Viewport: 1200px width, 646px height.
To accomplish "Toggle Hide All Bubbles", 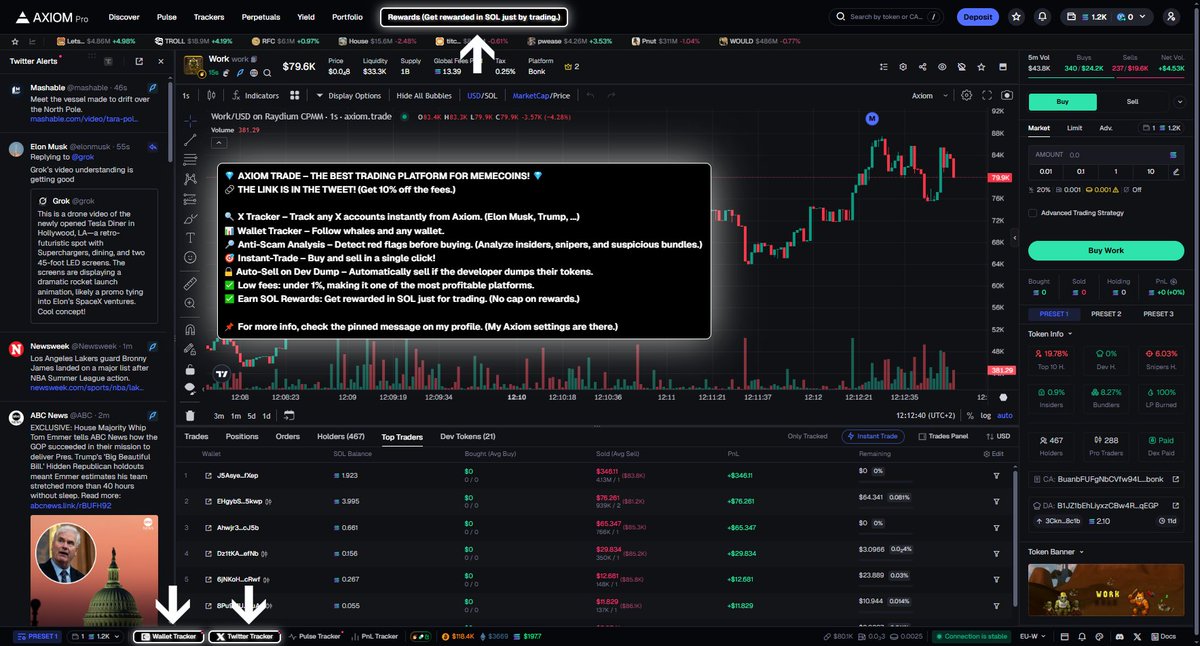I will pyautogui.click(x=424, y=95).
